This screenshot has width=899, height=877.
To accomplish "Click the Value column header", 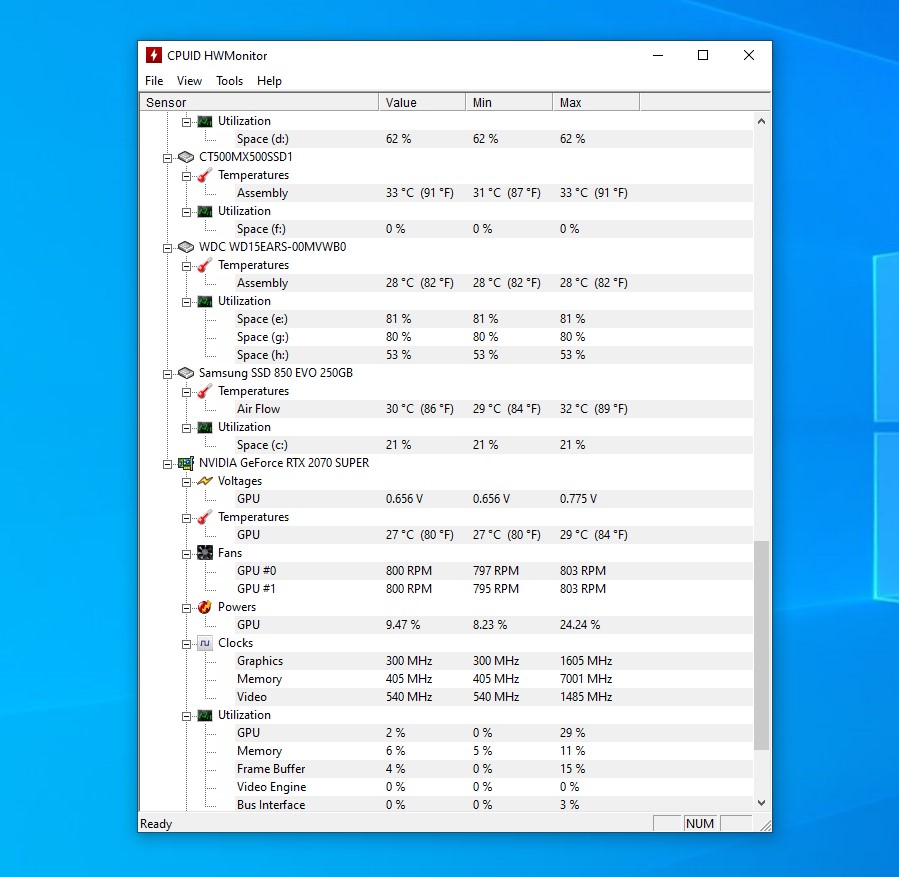I will tap(422, 103).
